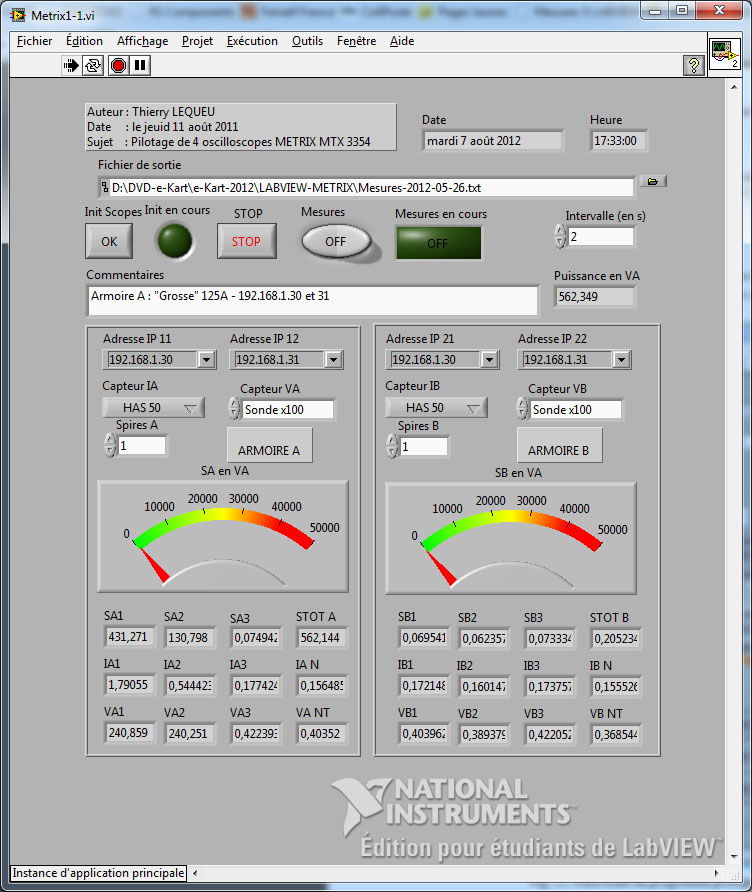Click the VA2 value 240,251
752x892 pixels.
tap(190, 733)
